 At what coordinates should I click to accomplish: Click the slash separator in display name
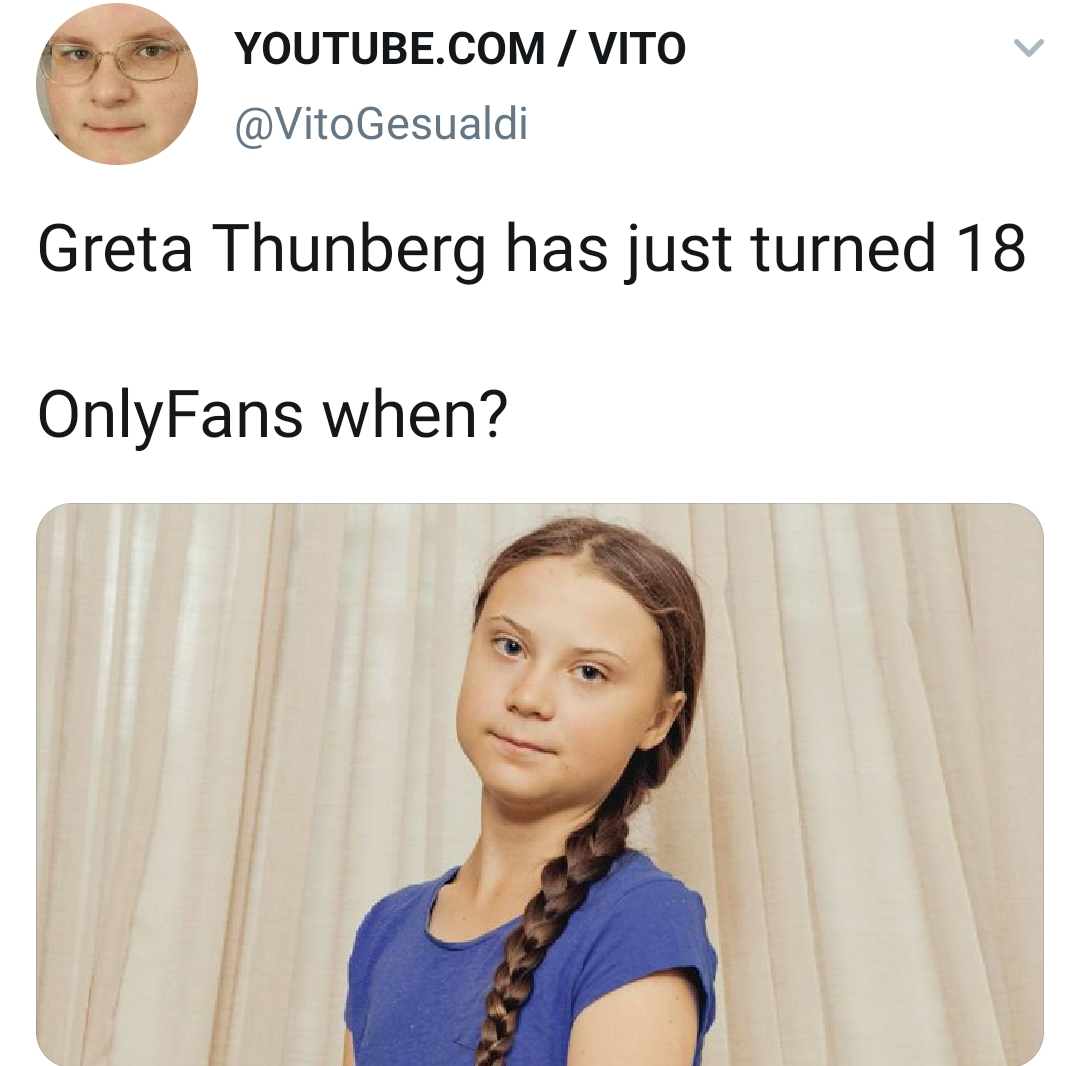(x=567, y=49)
